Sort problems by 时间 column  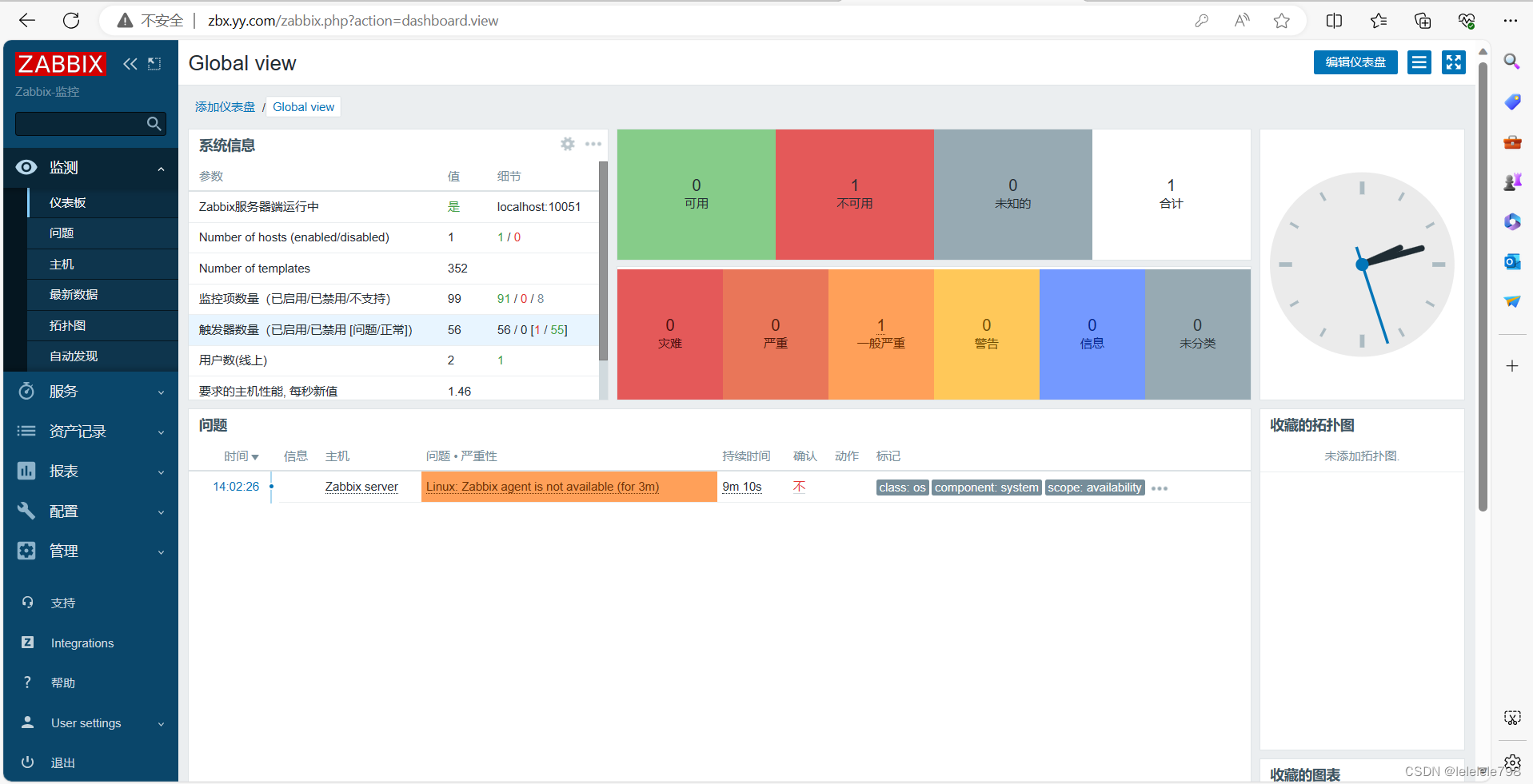242,456
